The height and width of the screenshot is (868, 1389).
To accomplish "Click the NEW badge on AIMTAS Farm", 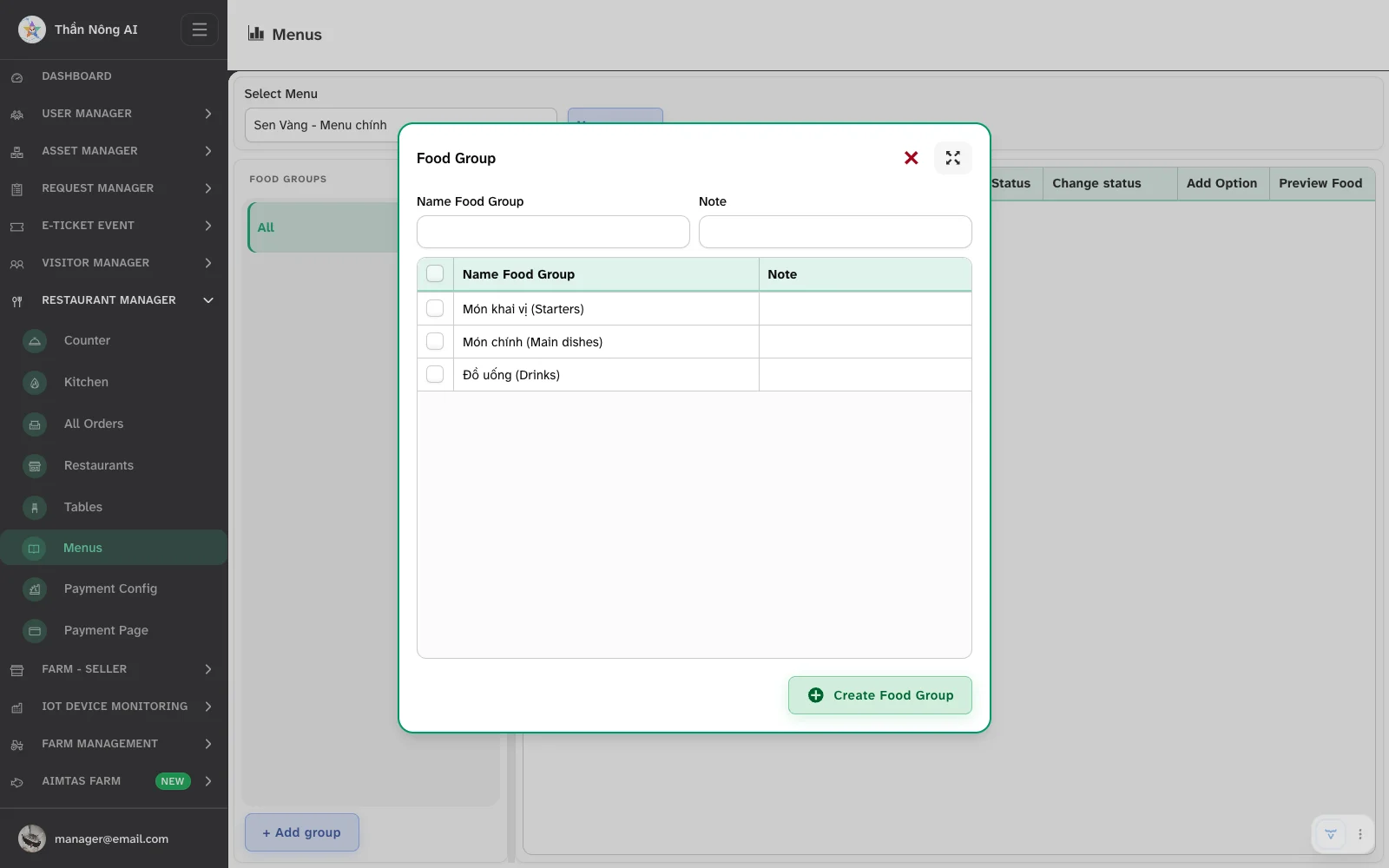I will click(x=173, y=781).
